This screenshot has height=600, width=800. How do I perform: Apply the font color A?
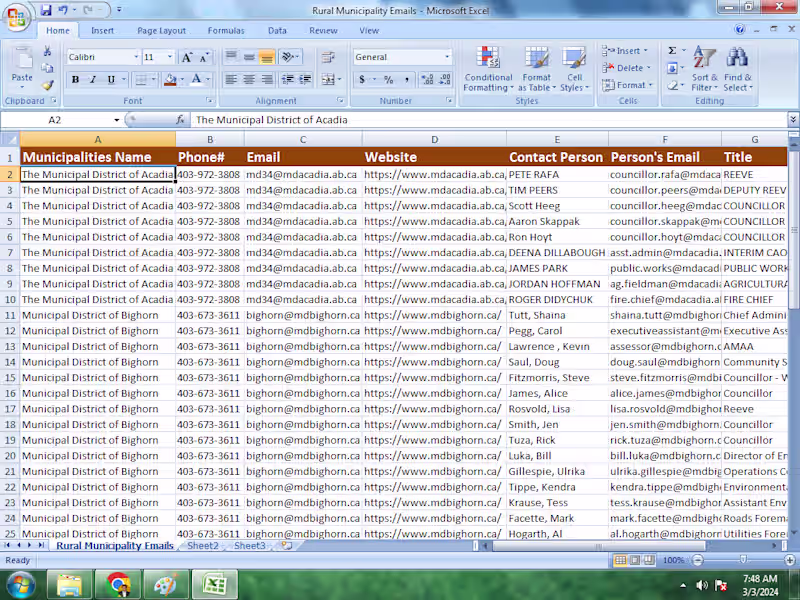(196, 80)
